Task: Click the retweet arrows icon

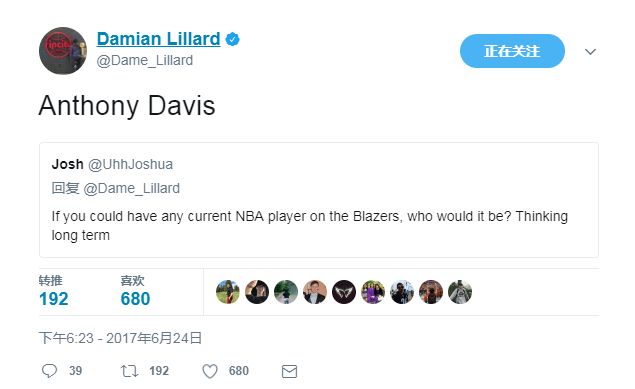Action: click(x=130, y=371)
